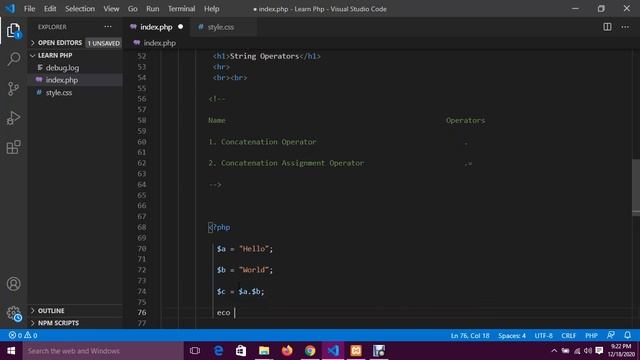Click the Windows search box on taskbar

coord(103,351)
